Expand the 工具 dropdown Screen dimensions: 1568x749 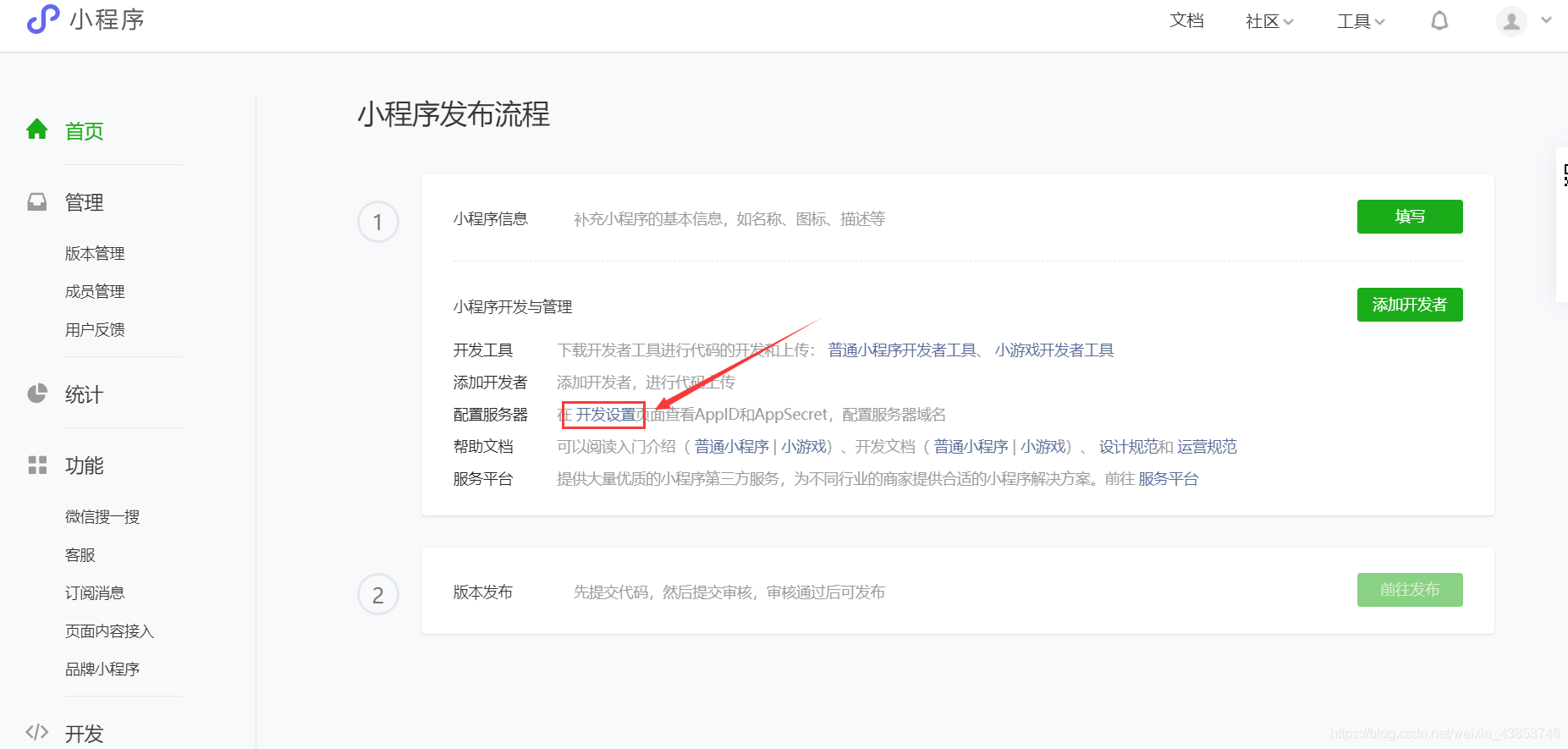tap(1361, 21)
